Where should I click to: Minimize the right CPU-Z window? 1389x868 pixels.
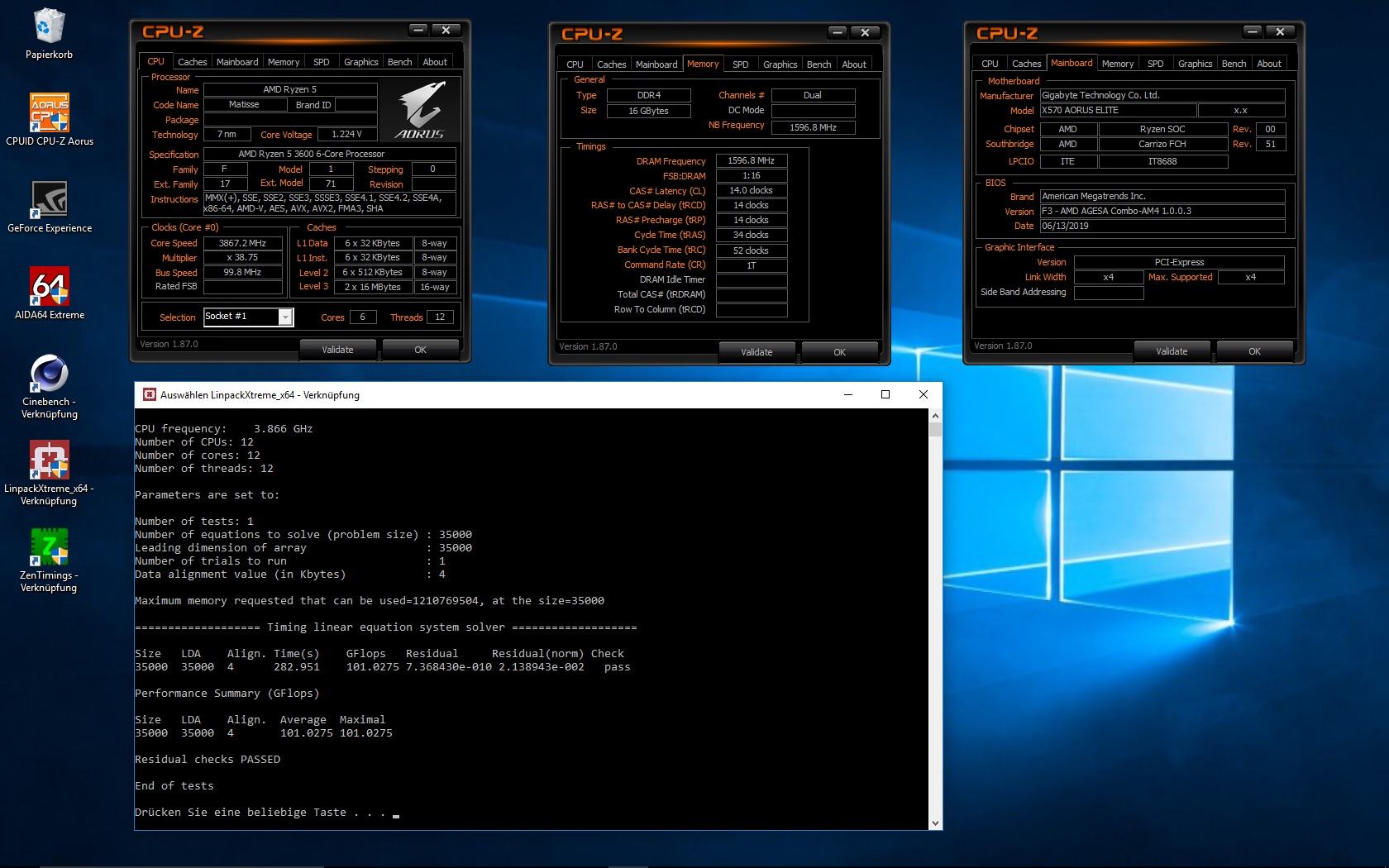point(1253,31)
